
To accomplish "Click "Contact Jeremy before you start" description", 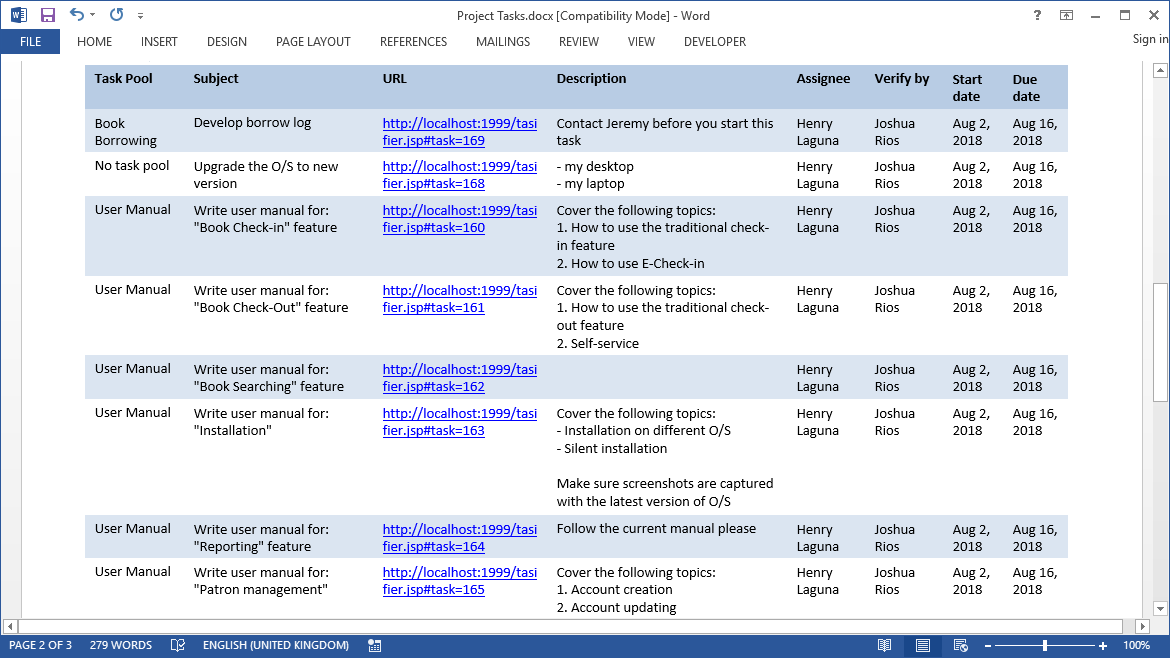I will [664, 131].
